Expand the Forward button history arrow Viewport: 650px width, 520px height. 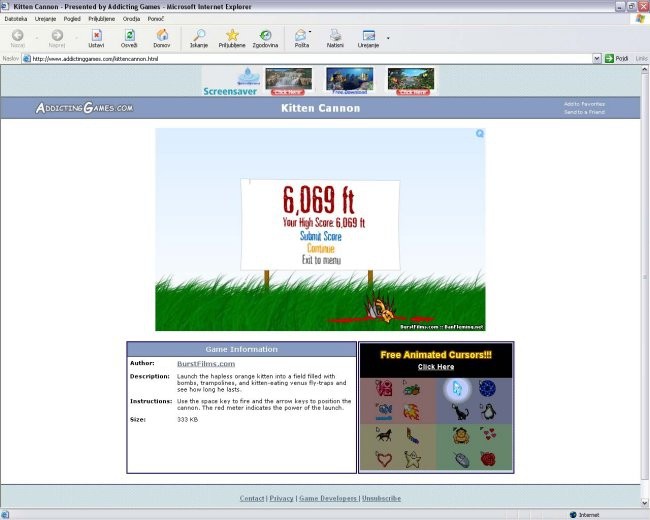click(x=76, y=38)
